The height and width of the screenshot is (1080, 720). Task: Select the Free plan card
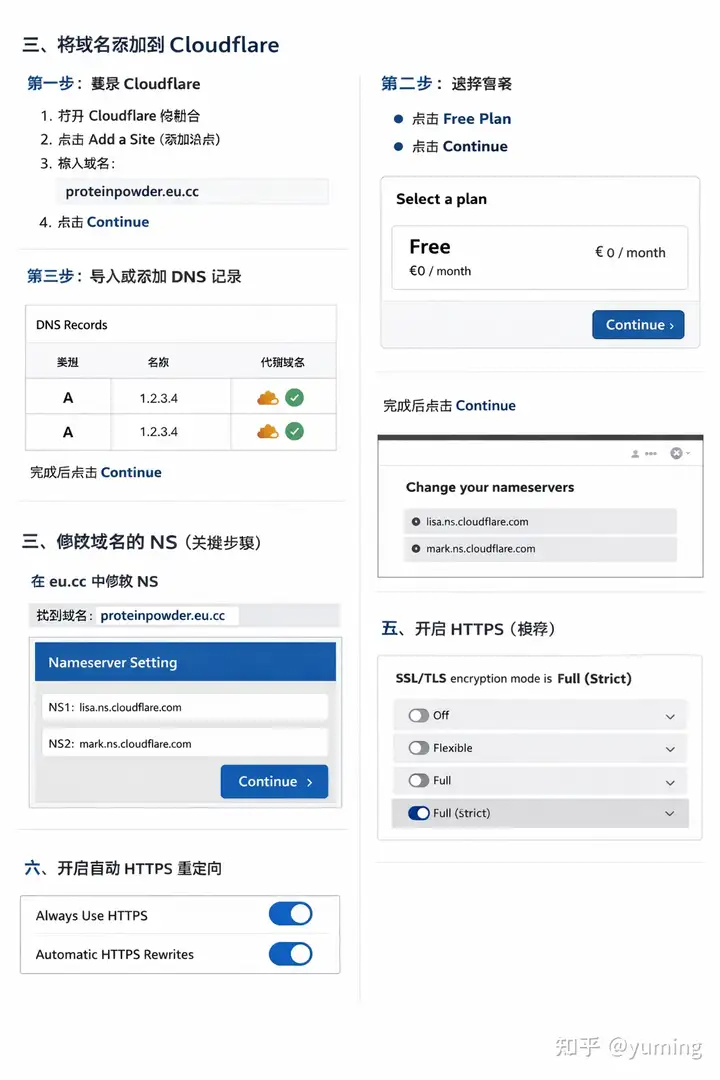tap(539, 258)
